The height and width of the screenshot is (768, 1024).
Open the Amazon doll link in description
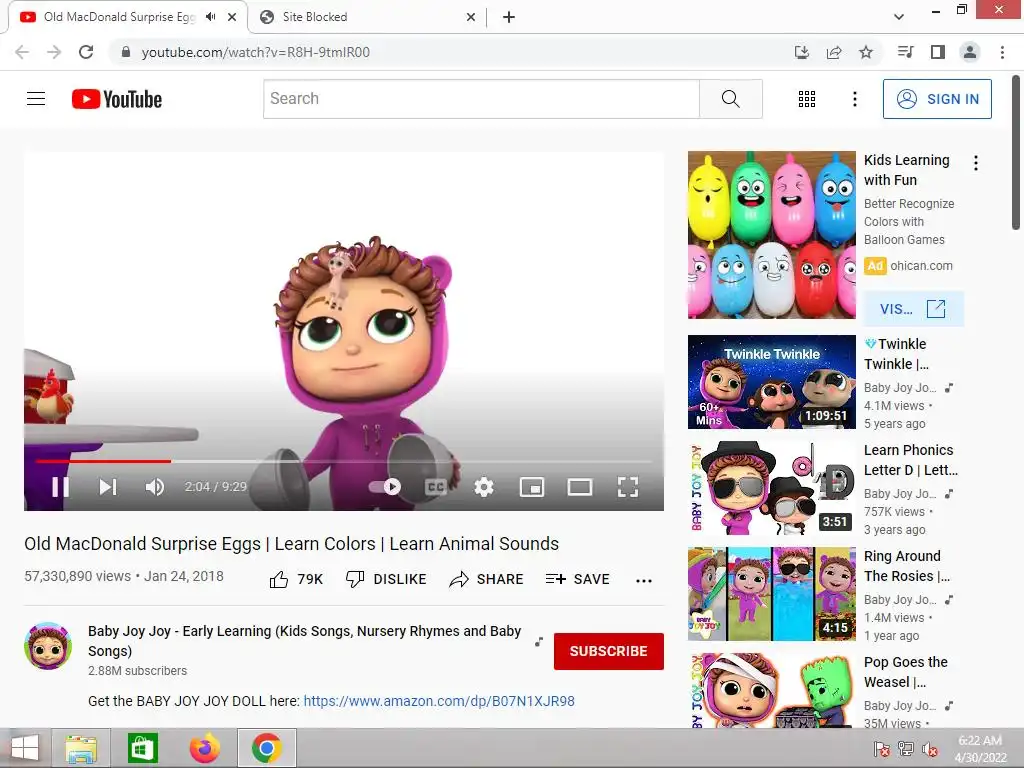click(439, 701)
